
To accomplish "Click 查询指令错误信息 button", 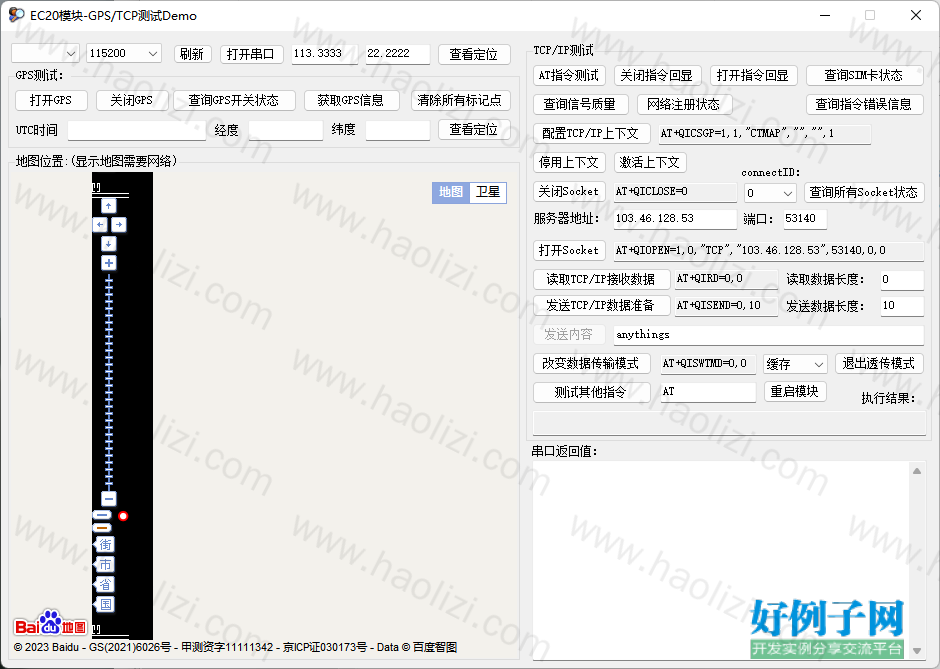I will (864, 104).
